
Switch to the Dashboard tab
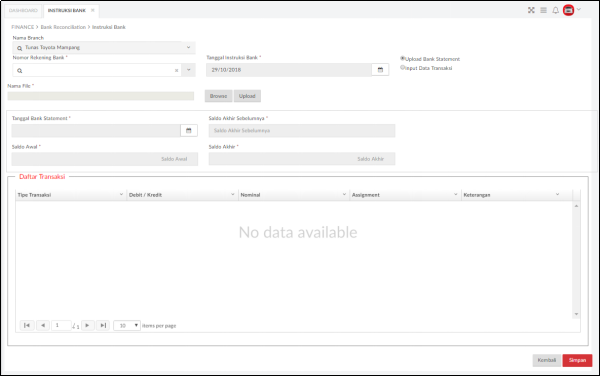coord(23,10)
